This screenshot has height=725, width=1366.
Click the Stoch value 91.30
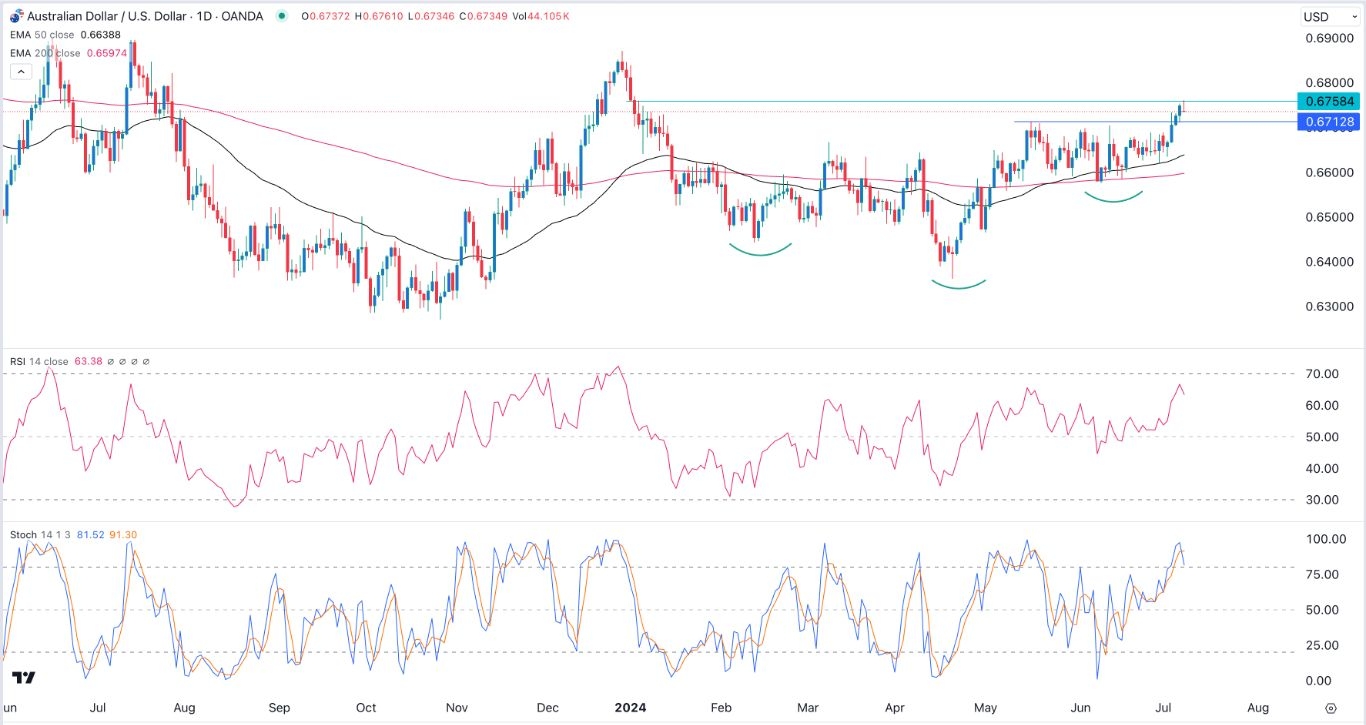tap(121, 535)
